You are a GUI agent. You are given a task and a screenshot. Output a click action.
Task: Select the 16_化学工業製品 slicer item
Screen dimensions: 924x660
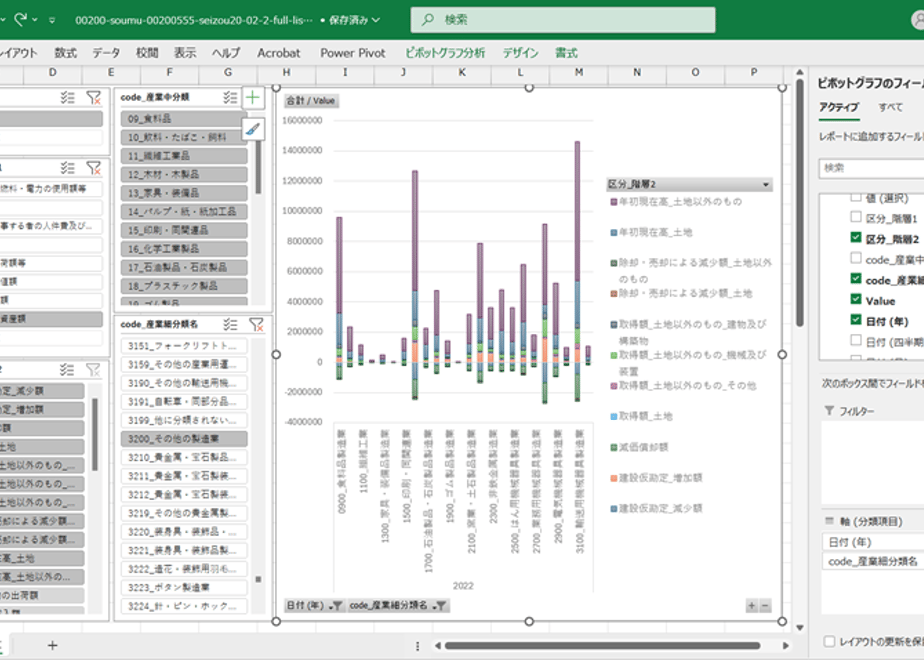(184, 249)
